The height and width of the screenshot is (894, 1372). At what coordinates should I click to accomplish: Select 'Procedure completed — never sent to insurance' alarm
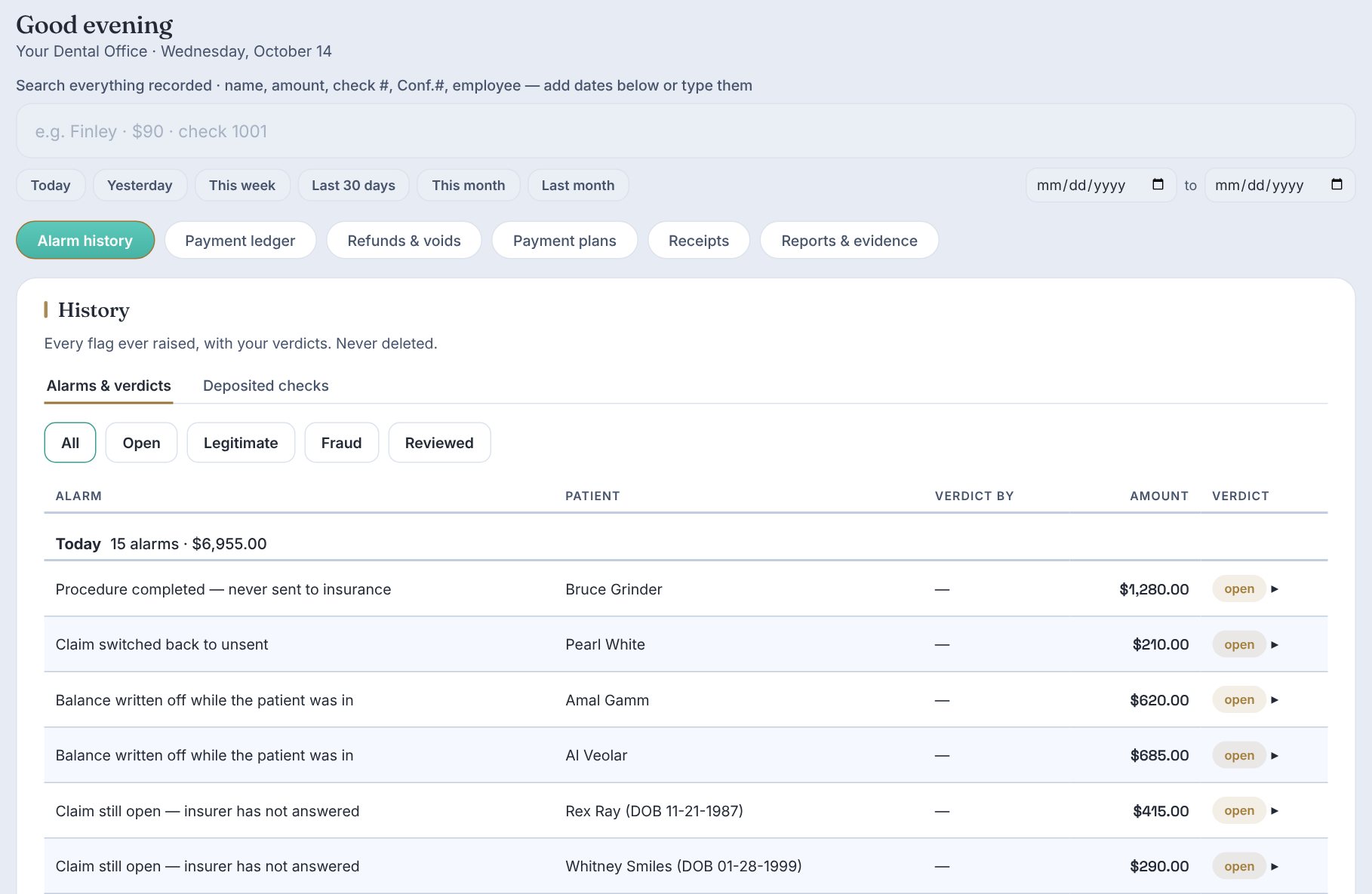point(223,589)
